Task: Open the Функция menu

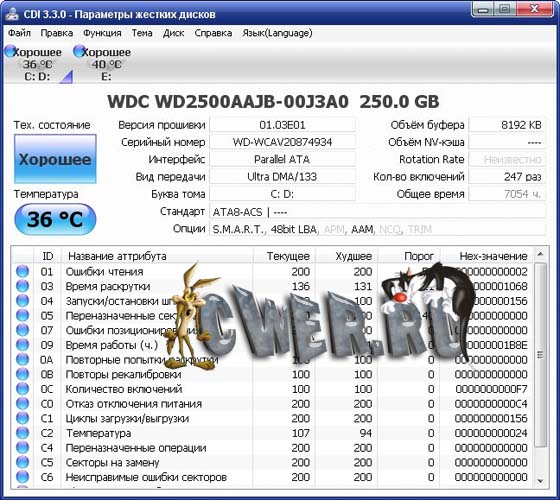Action: 102,33
